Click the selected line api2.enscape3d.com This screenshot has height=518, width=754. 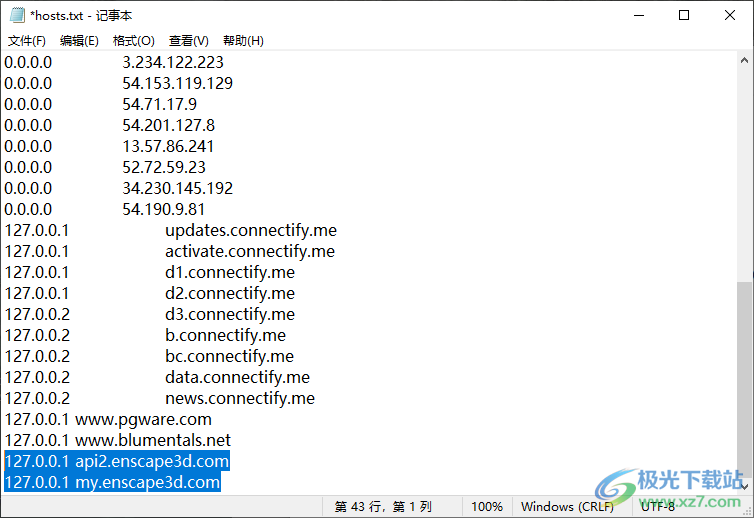point(117,462)
